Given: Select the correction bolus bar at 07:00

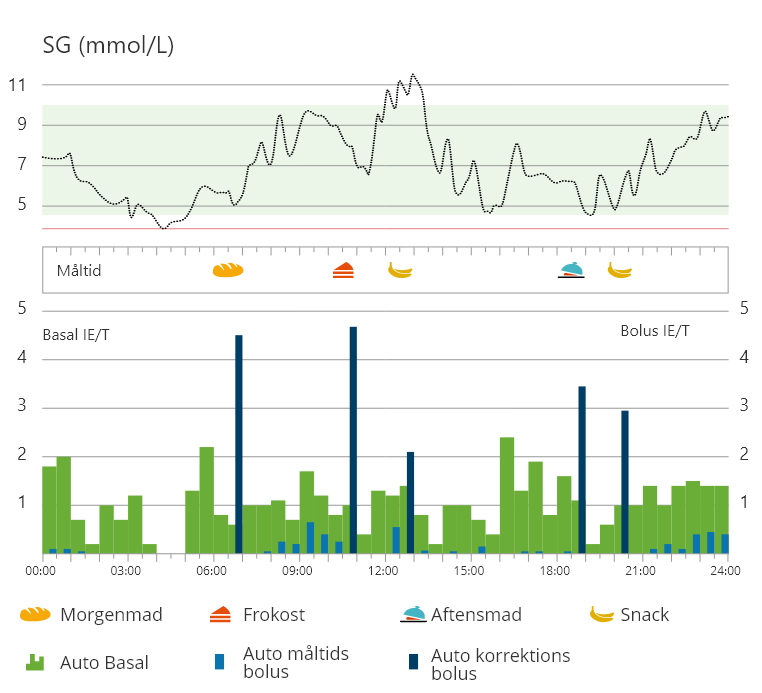Looking at the screenshot, I should pos(239,445).
